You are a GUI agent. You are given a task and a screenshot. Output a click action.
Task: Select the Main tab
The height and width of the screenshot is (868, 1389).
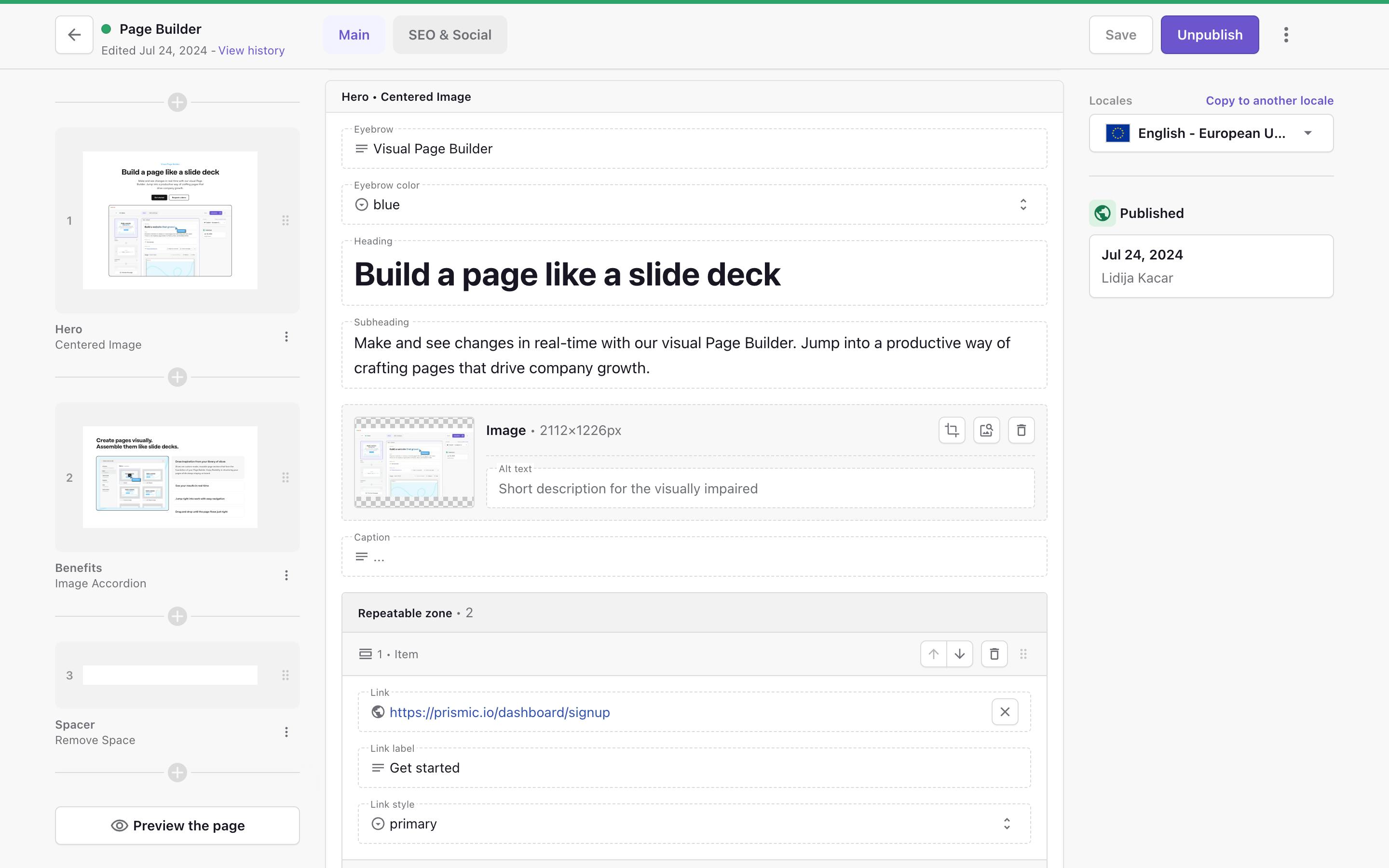pyautogui.click(x=354, y=35)
